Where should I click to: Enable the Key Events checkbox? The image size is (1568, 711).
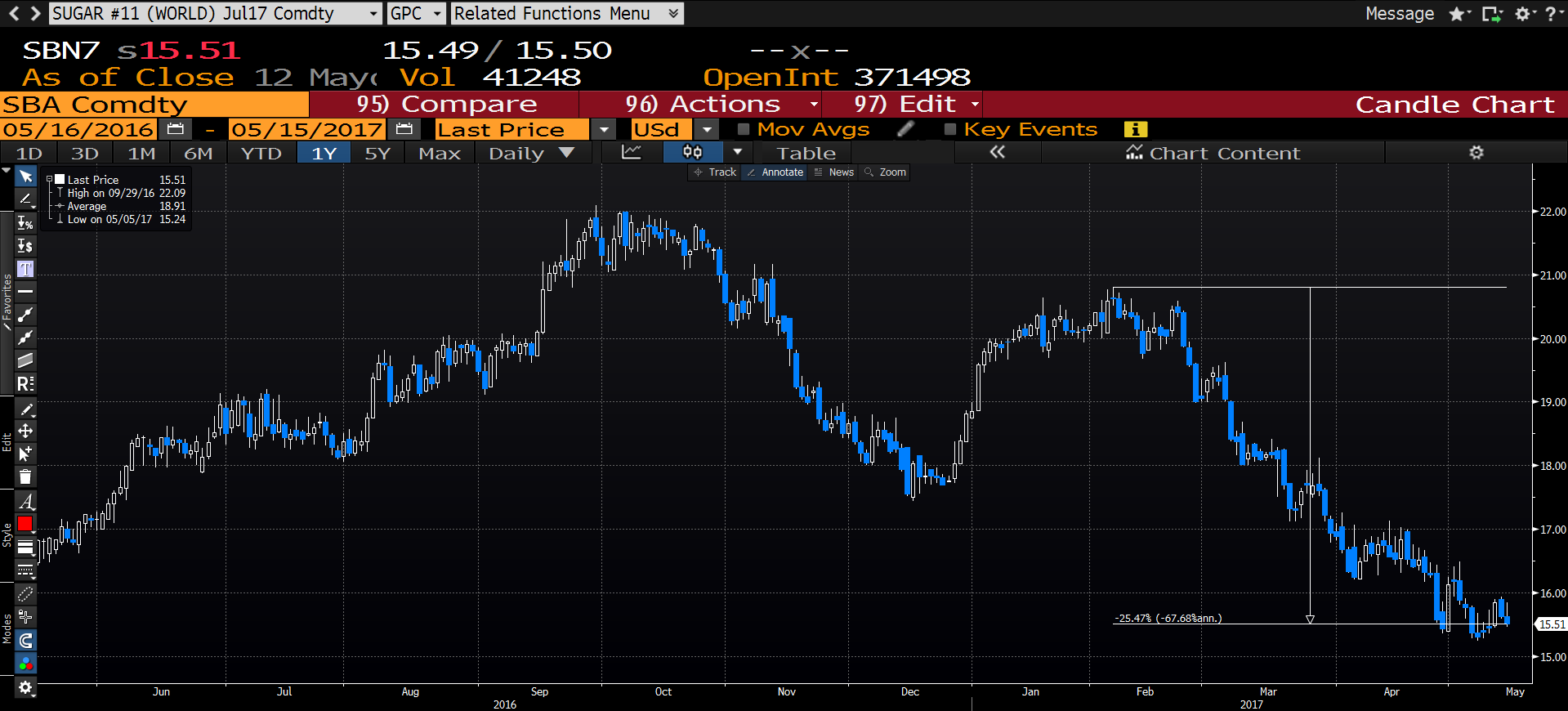[949, 129]
